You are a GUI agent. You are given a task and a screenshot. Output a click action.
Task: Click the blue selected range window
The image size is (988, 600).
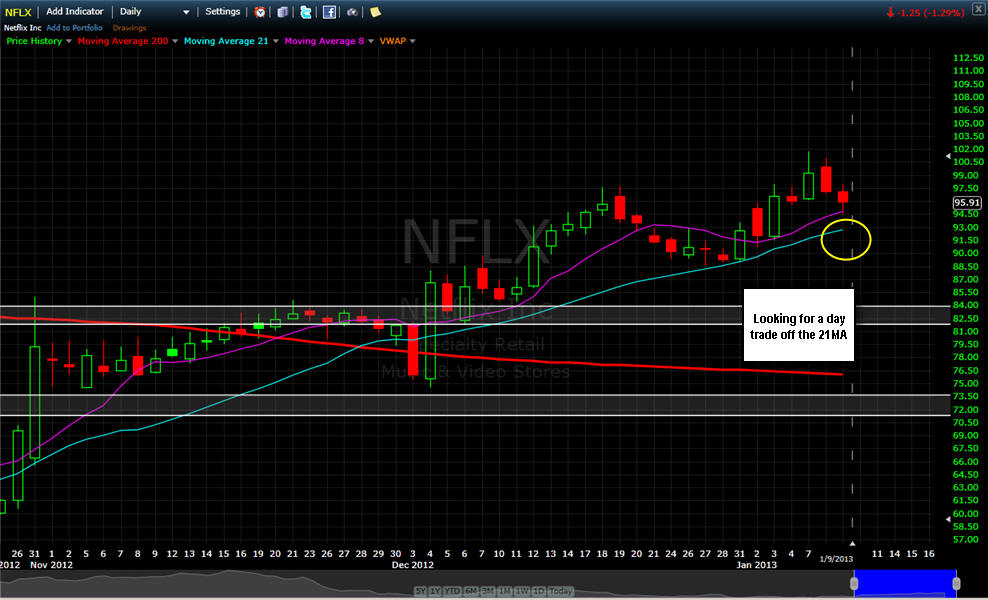(x=905, y=584)
